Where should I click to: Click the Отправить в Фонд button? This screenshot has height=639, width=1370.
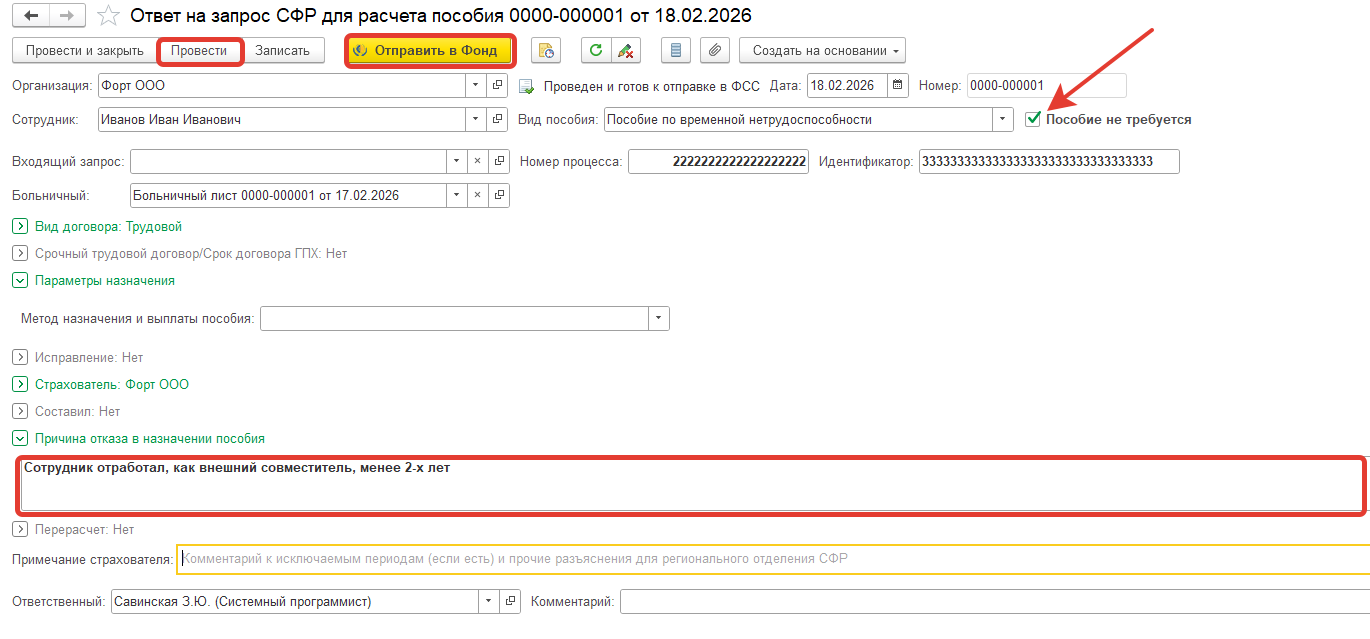(430, 50)
